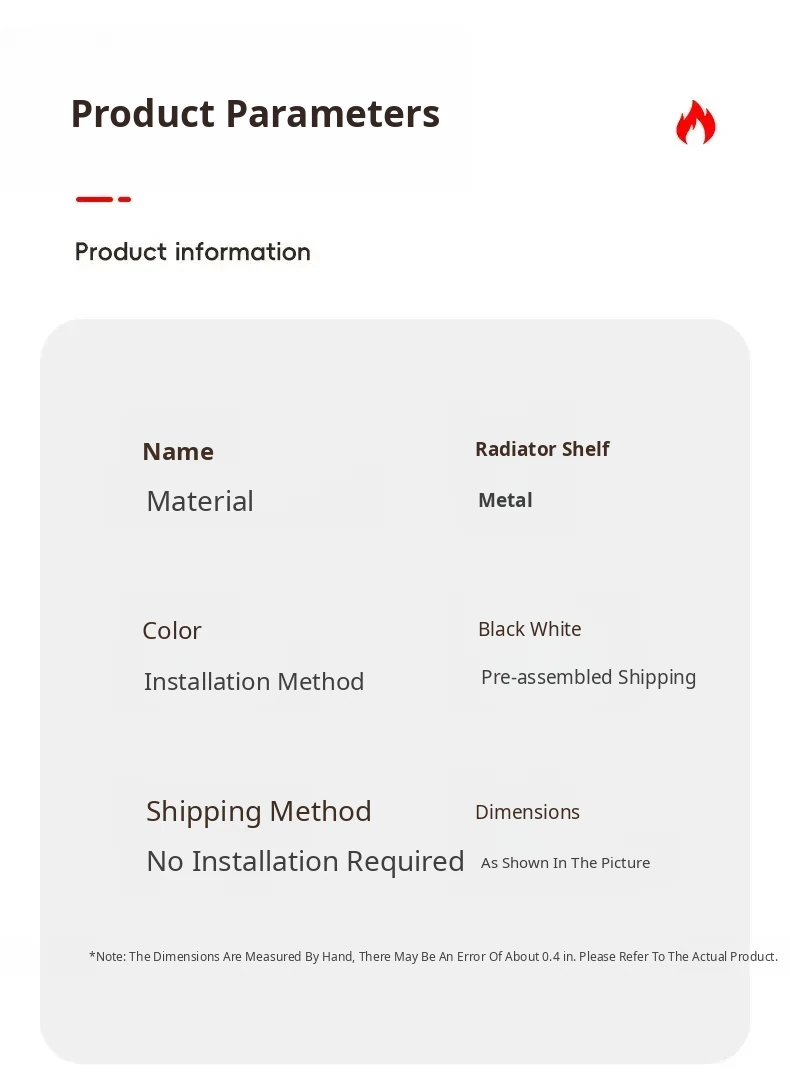Select the Metal value text
This screenshot has width=790, height=1090.
505,500
